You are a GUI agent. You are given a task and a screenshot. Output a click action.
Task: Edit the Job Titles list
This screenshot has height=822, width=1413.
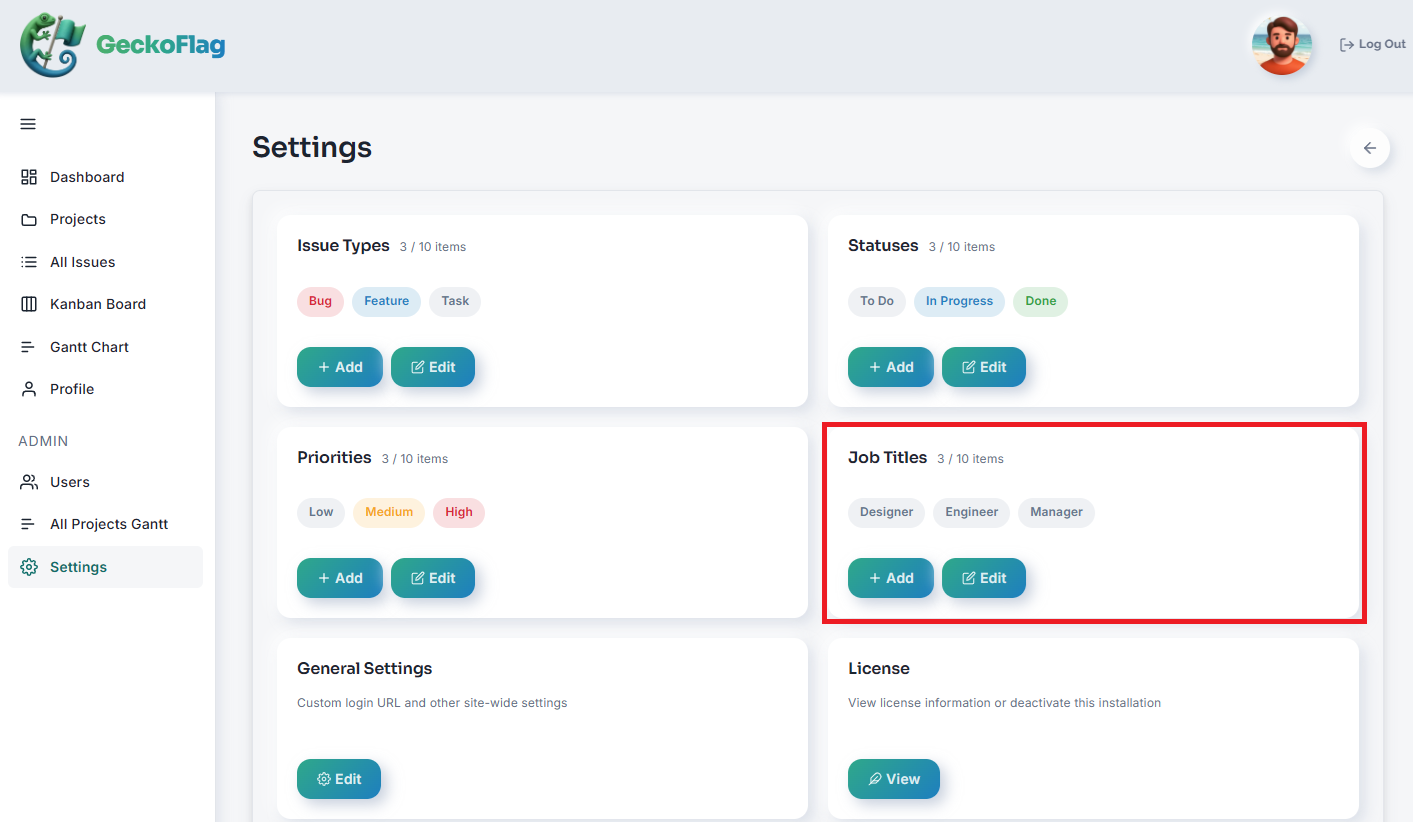point(984,578)
